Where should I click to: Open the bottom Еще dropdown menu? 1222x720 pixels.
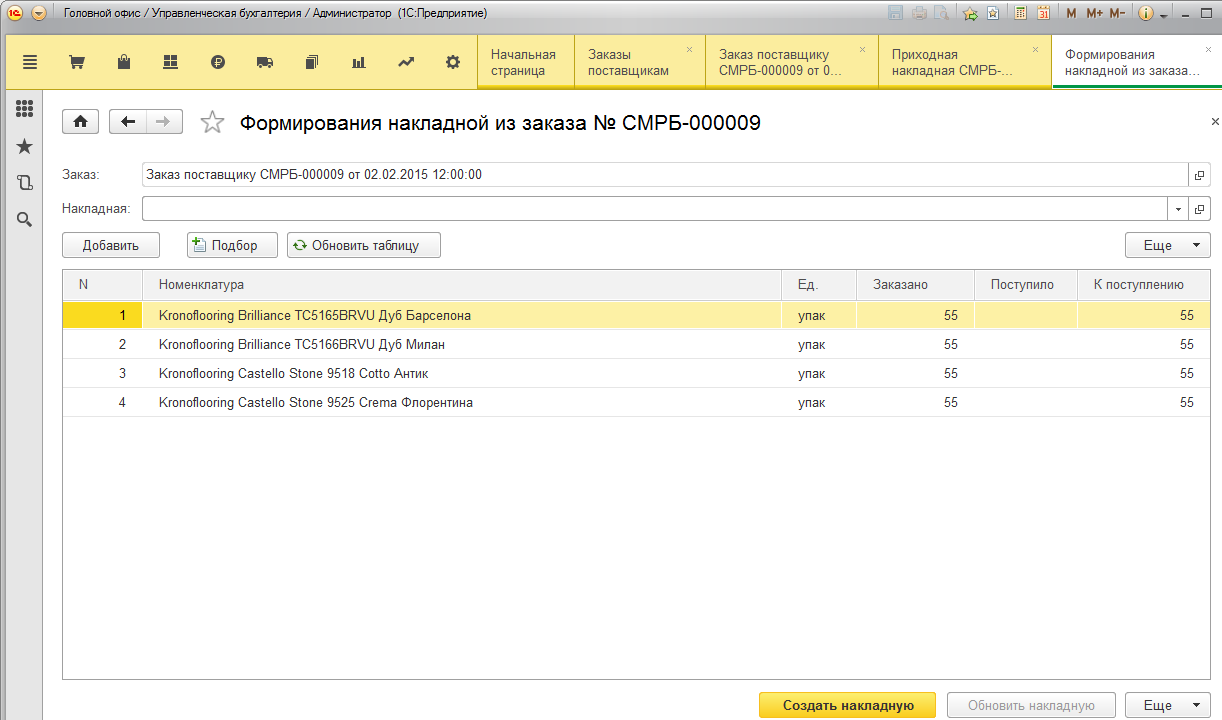tap(1168, 706)
